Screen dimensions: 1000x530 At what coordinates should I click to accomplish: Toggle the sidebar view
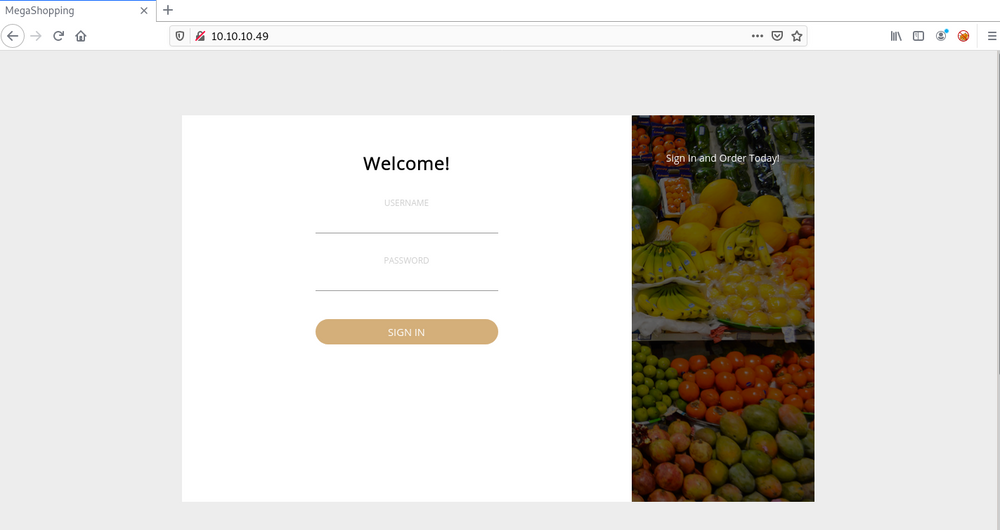pyautogui.click(x=918, y=36)
